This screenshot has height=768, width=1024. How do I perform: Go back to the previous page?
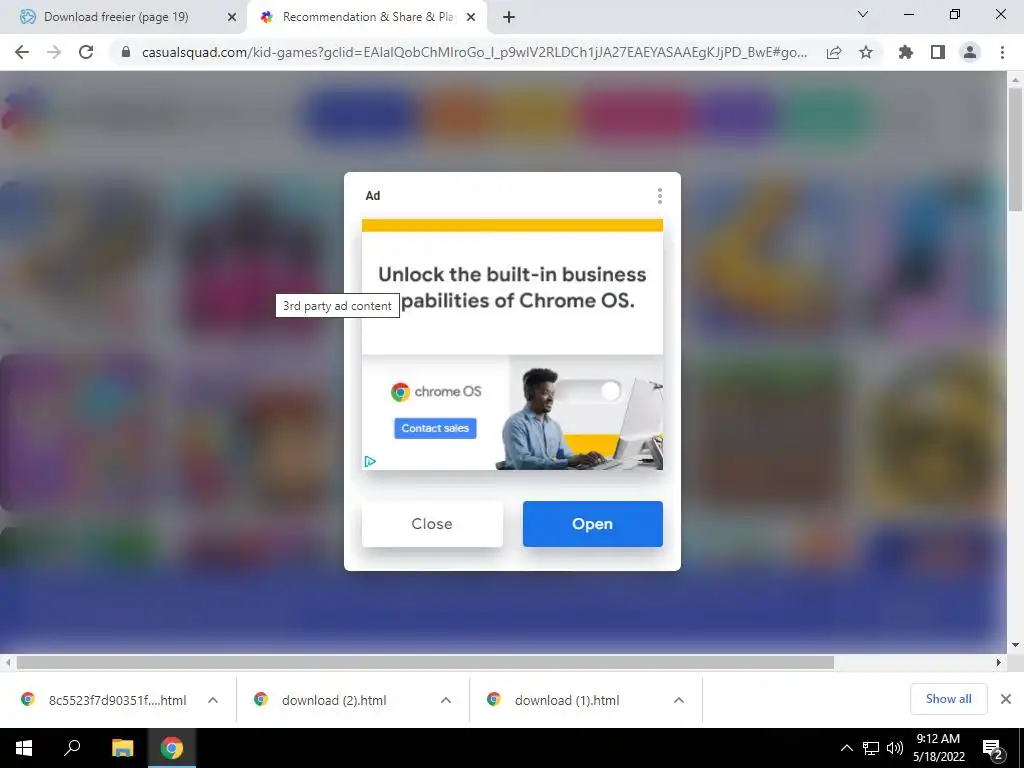pos(22,52)
